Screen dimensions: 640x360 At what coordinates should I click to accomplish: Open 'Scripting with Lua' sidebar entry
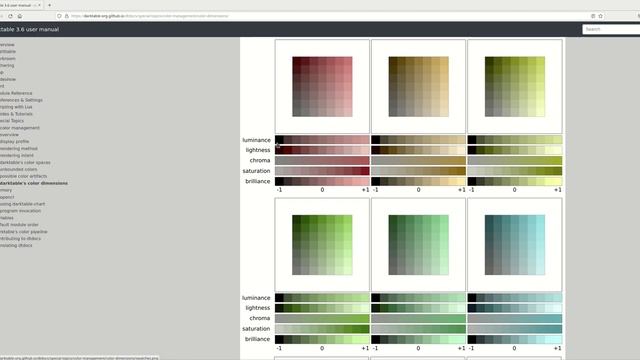[x=16, y=107]
